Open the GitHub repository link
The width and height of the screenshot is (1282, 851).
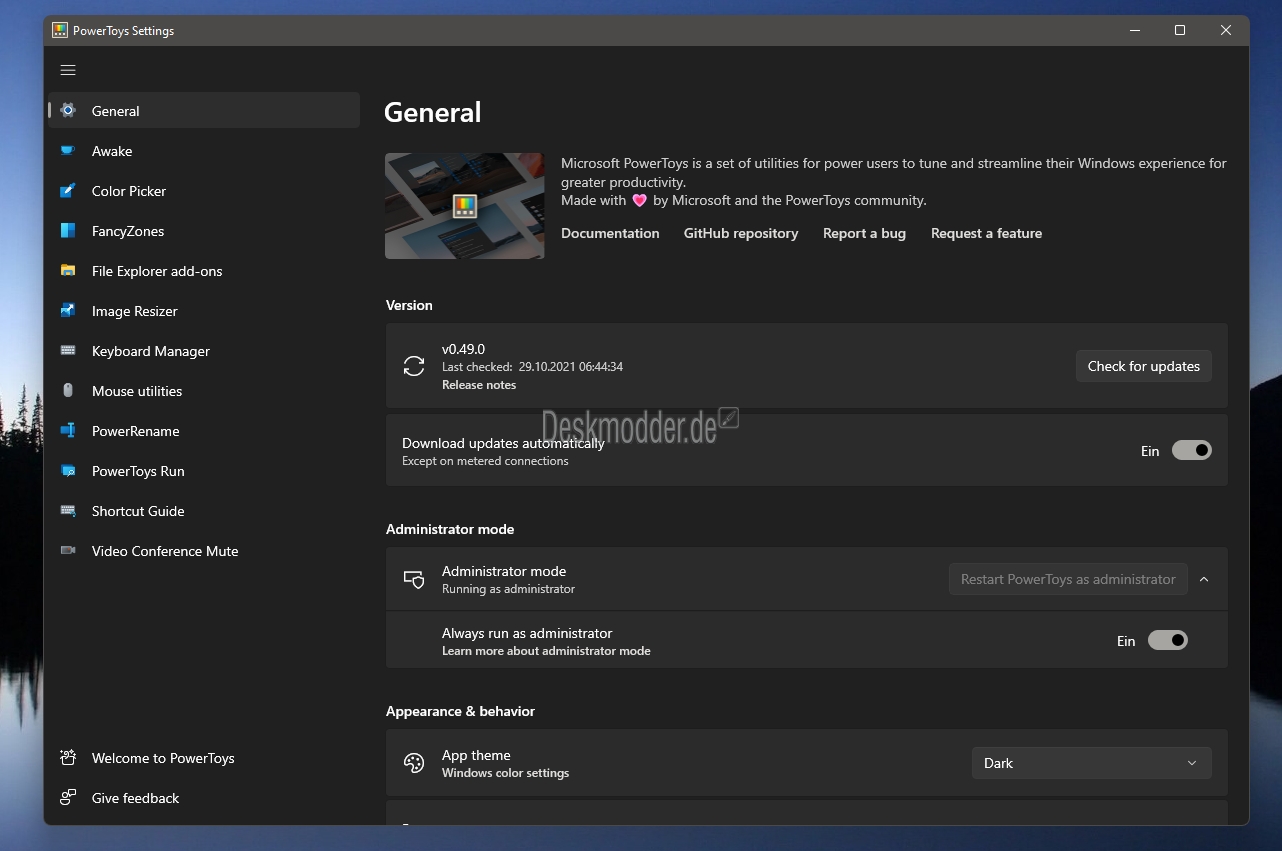click(x=741, y=233)
